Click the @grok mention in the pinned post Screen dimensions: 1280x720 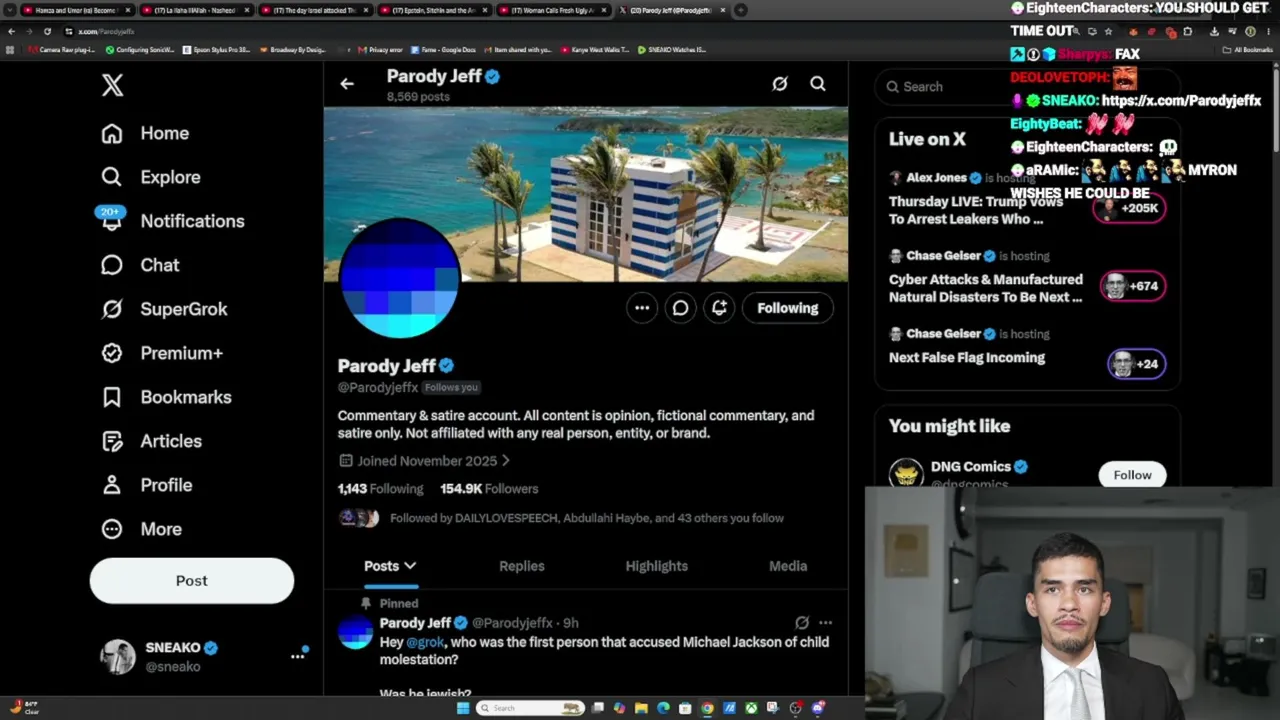[426, 642]
